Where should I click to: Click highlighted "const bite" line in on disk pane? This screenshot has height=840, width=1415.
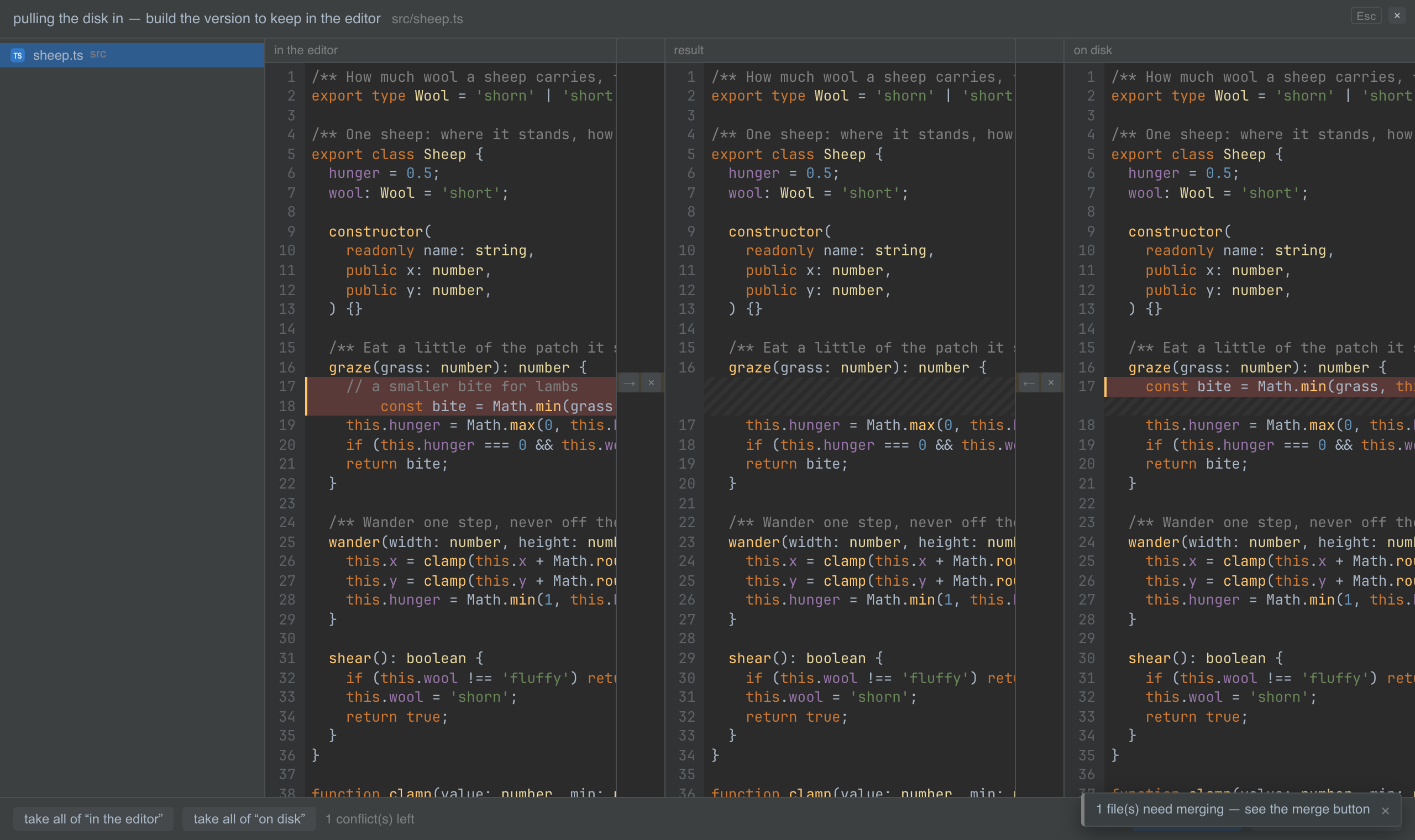1260,387
